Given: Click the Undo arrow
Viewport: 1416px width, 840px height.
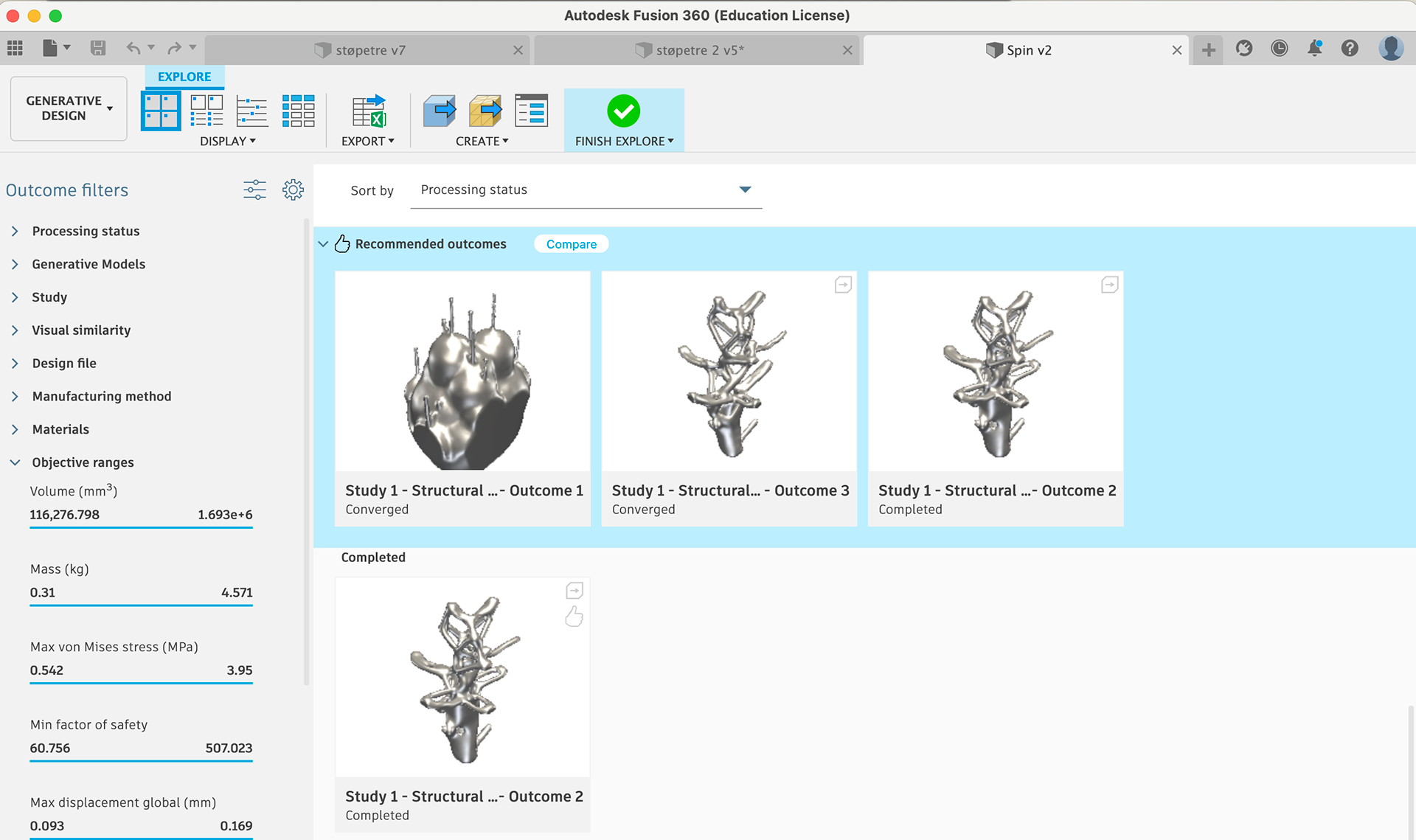Looking at the screenshot, I should [133, 49].
